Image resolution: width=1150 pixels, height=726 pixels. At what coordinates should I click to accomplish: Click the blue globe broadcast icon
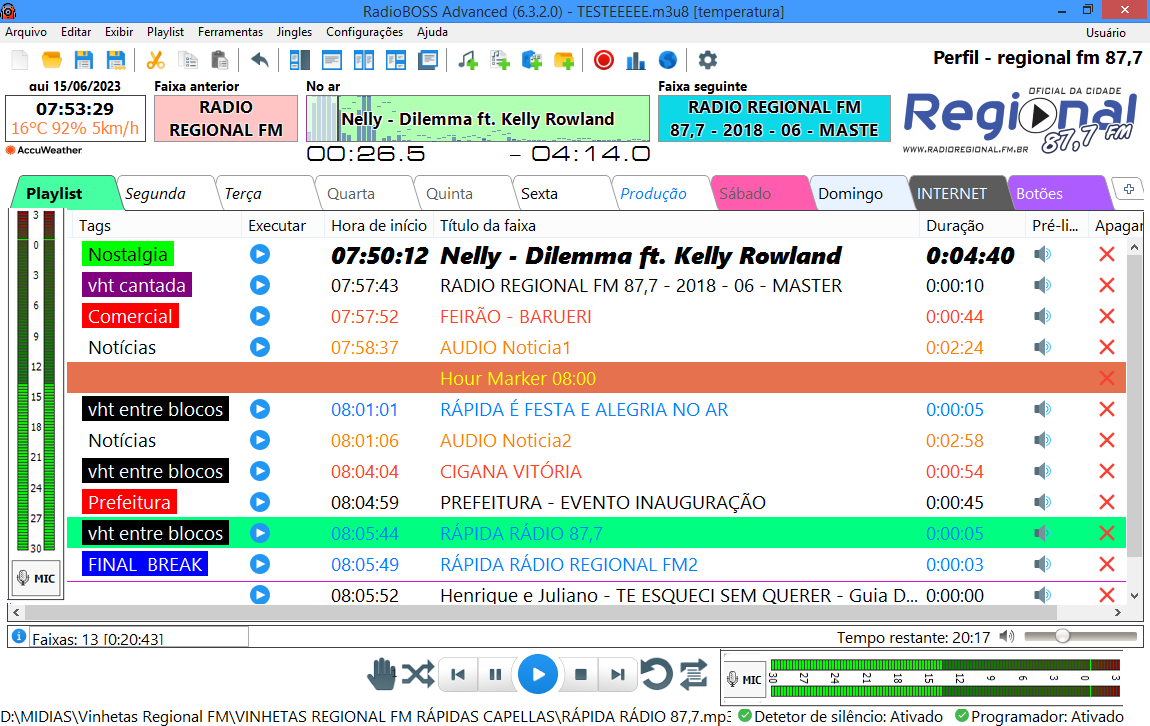pyautogui.click(x=667, y=60)
